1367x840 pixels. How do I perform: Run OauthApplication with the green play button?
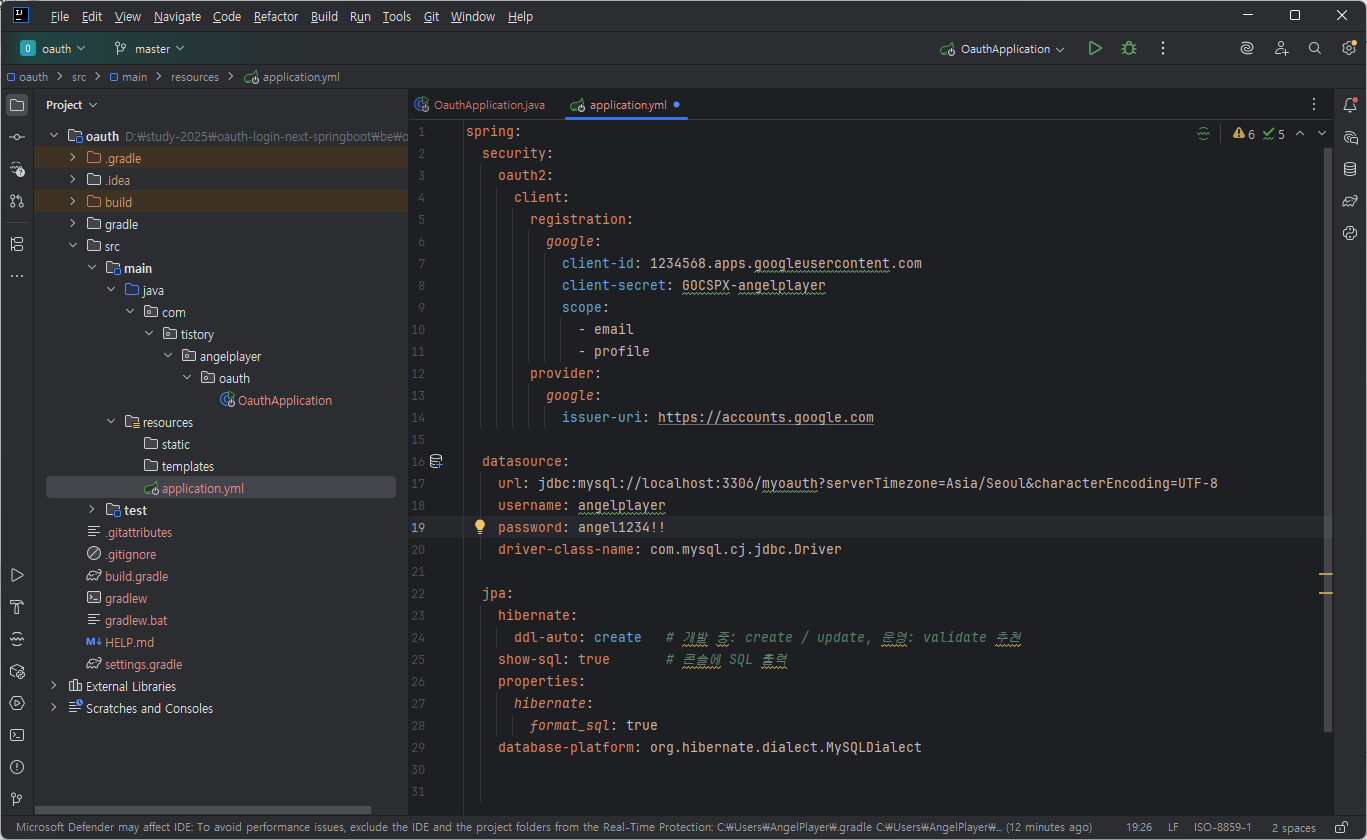coord(1095,48)
